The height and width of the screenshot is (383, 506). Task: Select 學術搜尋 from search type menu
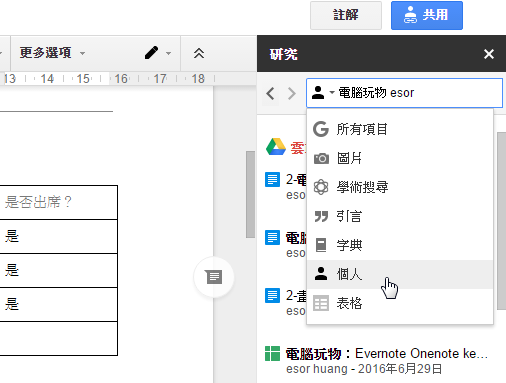(x=400, y=187)
